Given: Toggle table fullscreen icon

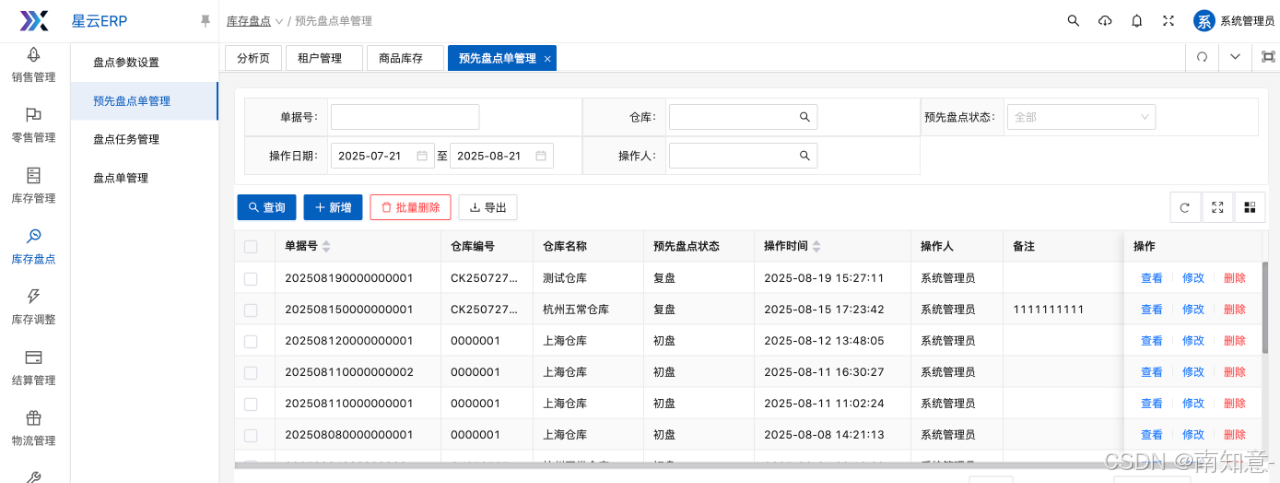Looking at the screenshot, I should 1217,207.
